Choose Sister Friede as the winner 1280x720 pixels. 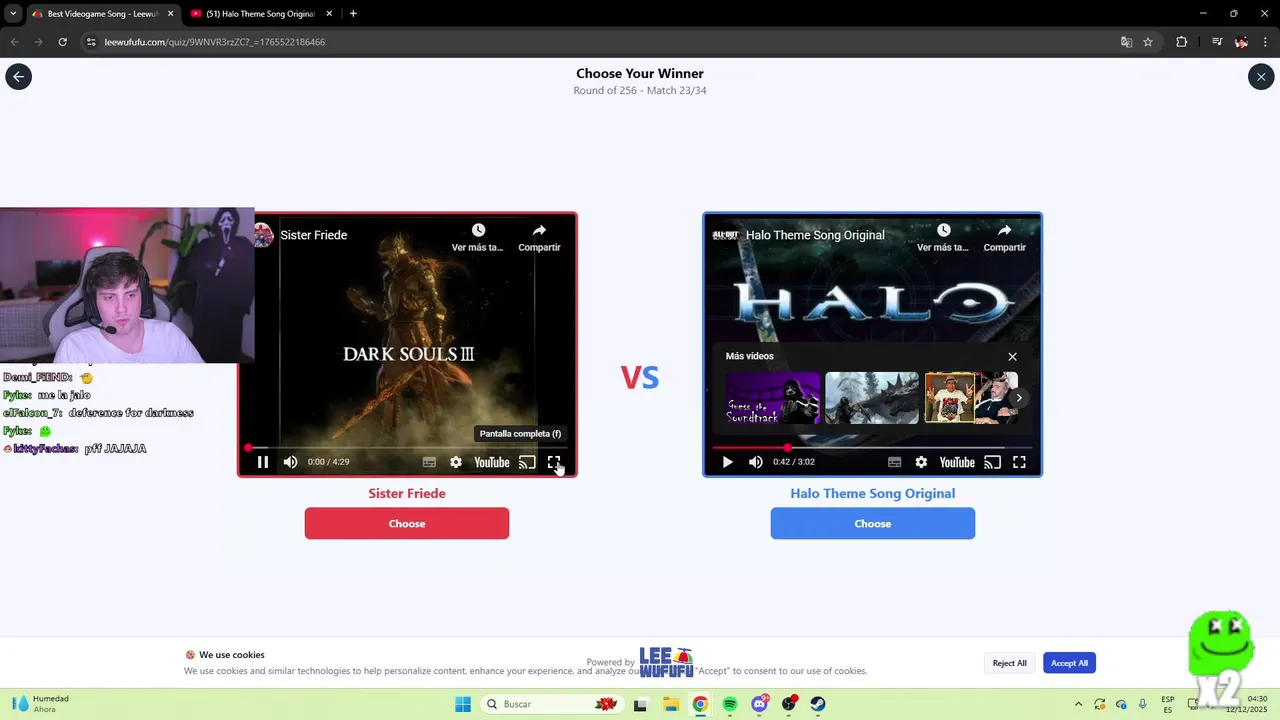(x=407, y=523)
